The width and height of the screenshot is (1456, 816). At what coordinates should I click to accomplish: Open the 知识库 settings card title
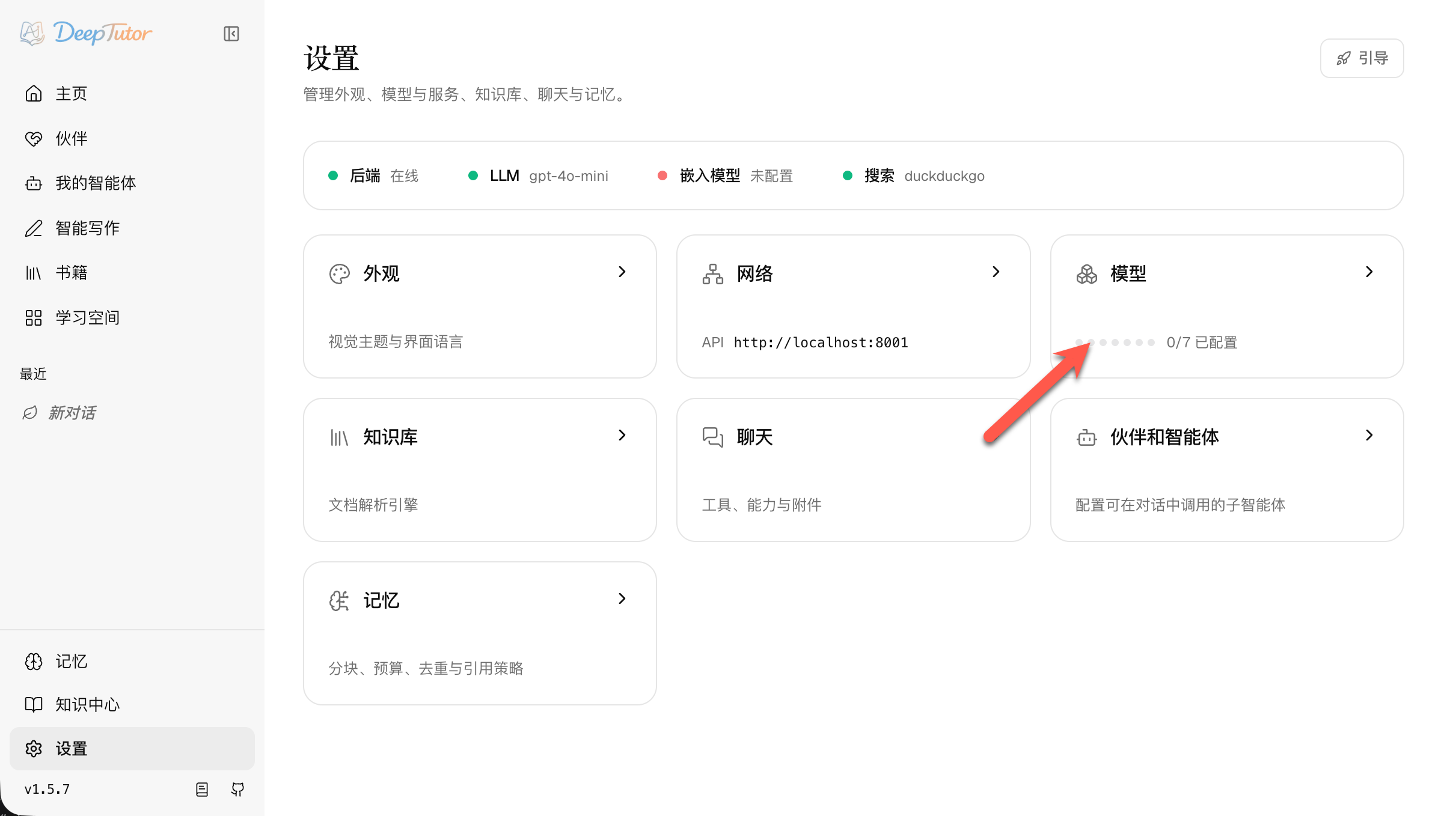391,437
